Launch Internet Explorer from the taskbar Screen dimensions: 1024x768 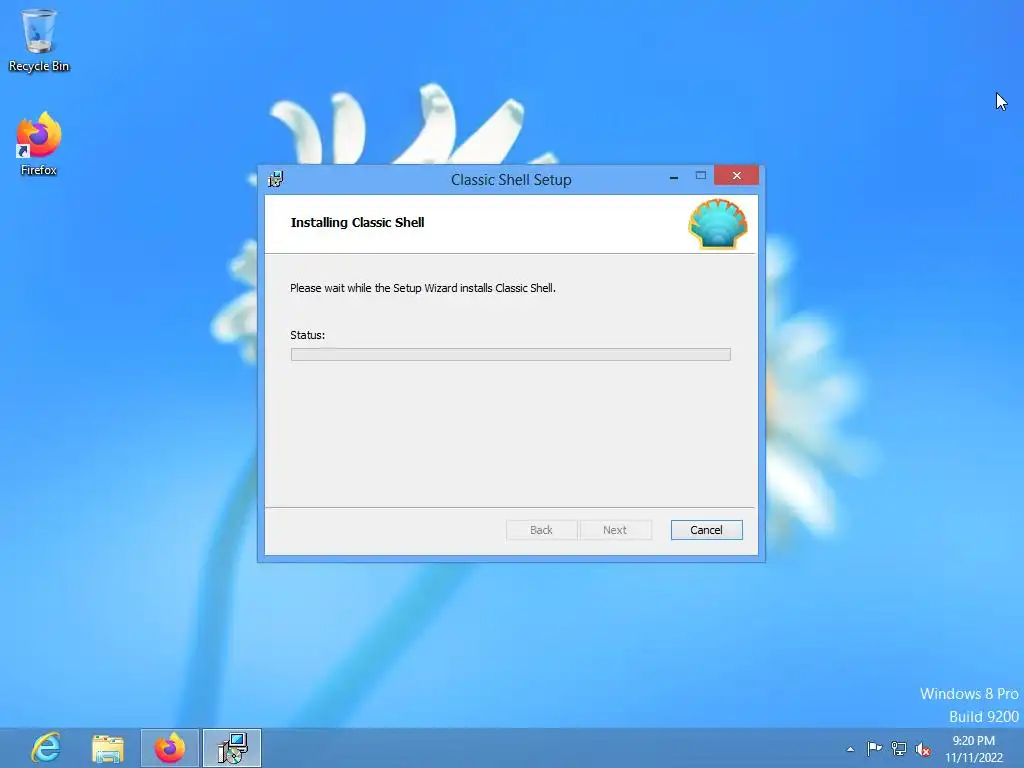tap(46, 748)
